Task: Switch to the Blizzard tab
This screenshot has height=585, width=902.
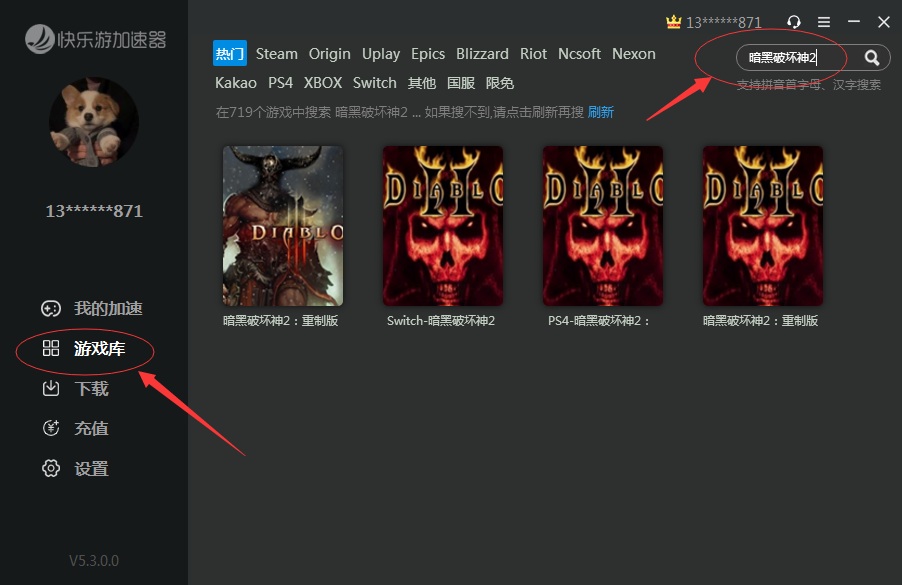Action: click(x=482, y=53)
